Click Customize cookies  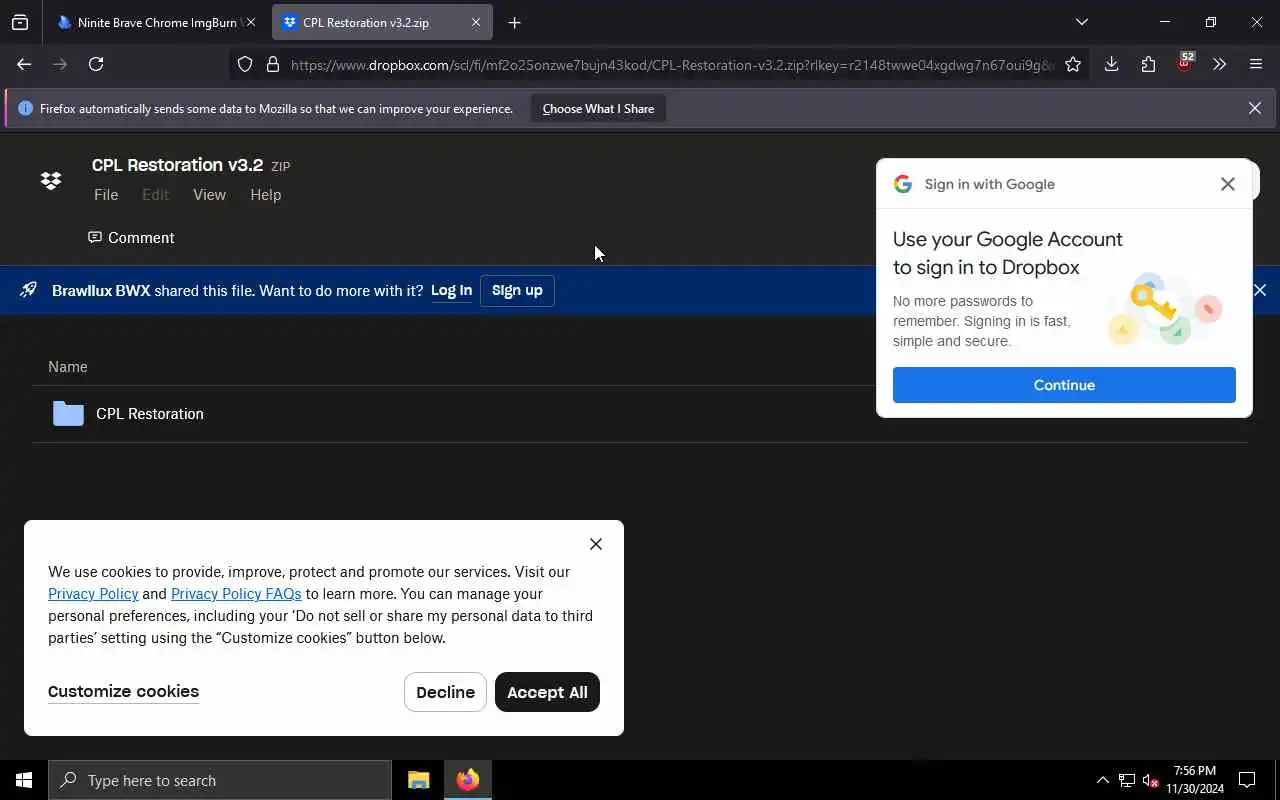123,692
